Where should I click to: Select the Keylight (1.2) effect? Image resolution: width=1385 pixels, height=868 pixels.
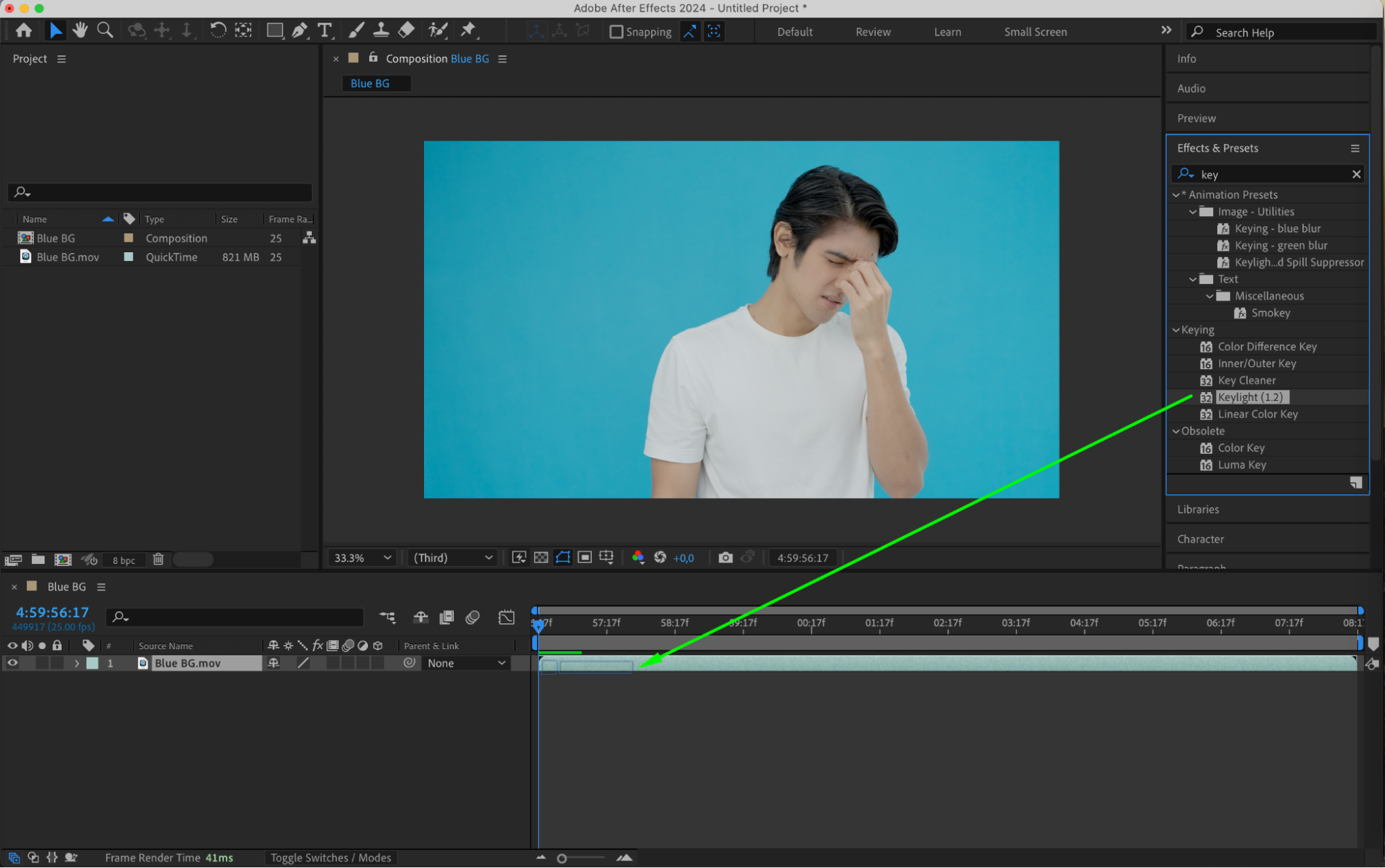pos(1251,397)
